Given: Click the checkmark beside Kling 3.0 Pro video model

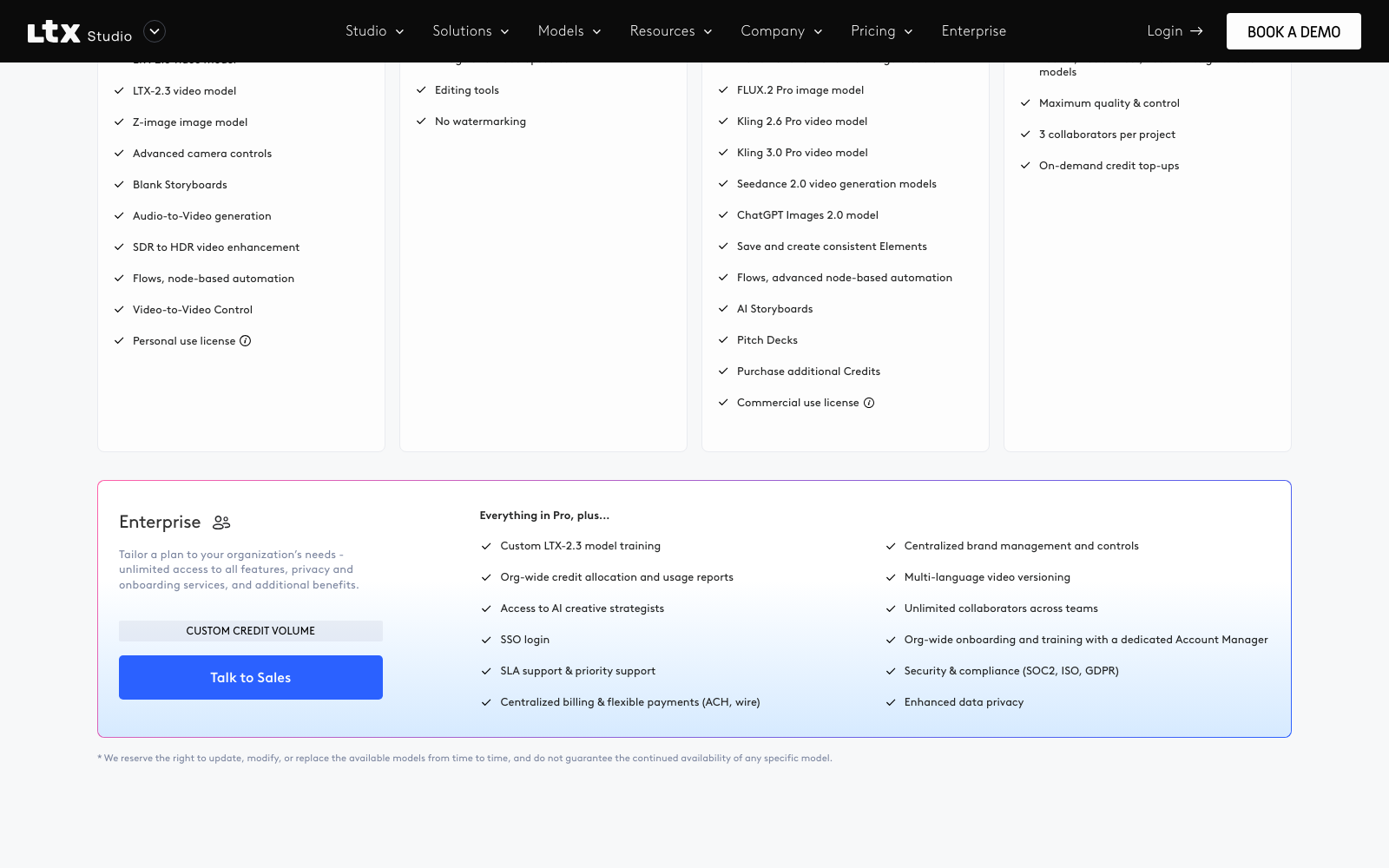Looking at the screenshot, I should pos(723,153).
